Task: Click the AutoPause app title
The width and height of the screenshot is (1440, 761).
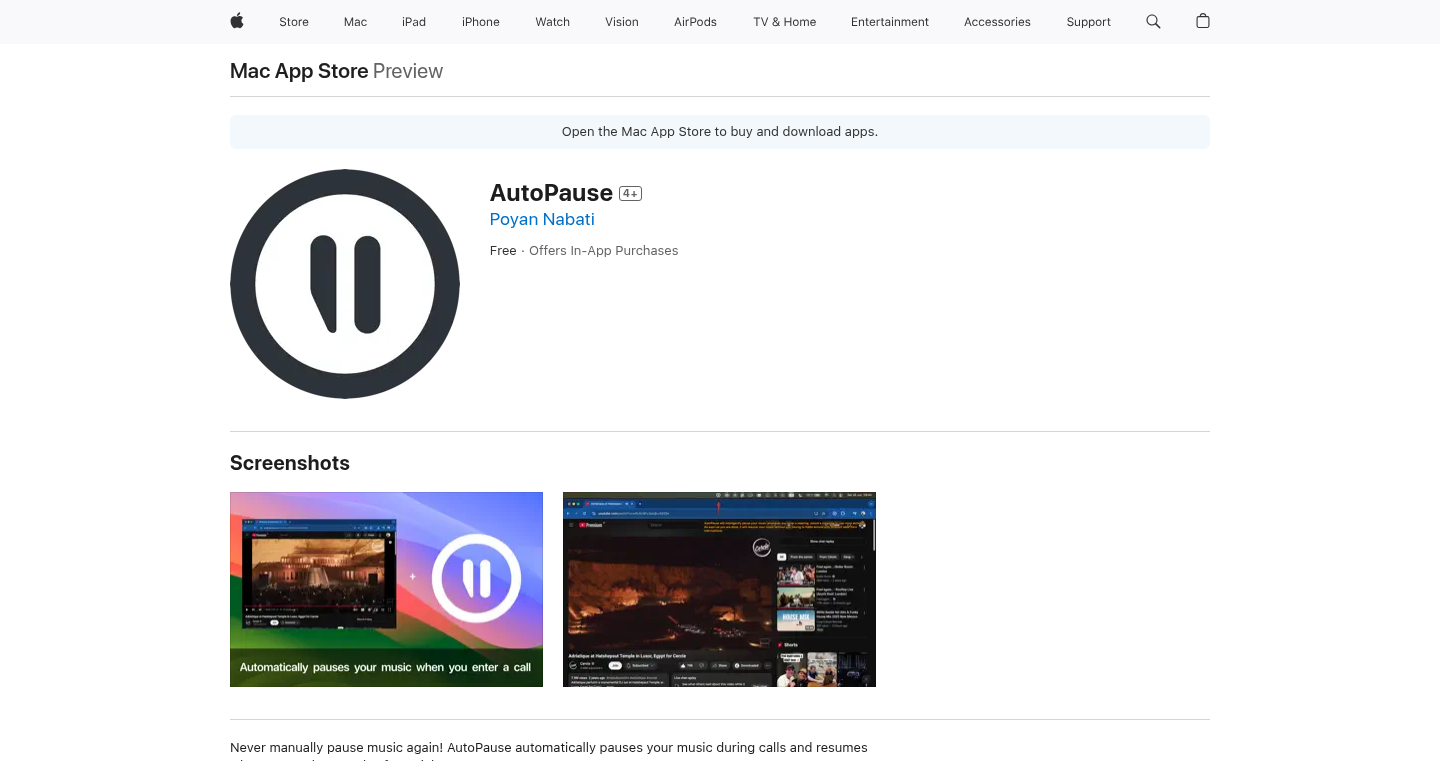Action: 551,193
